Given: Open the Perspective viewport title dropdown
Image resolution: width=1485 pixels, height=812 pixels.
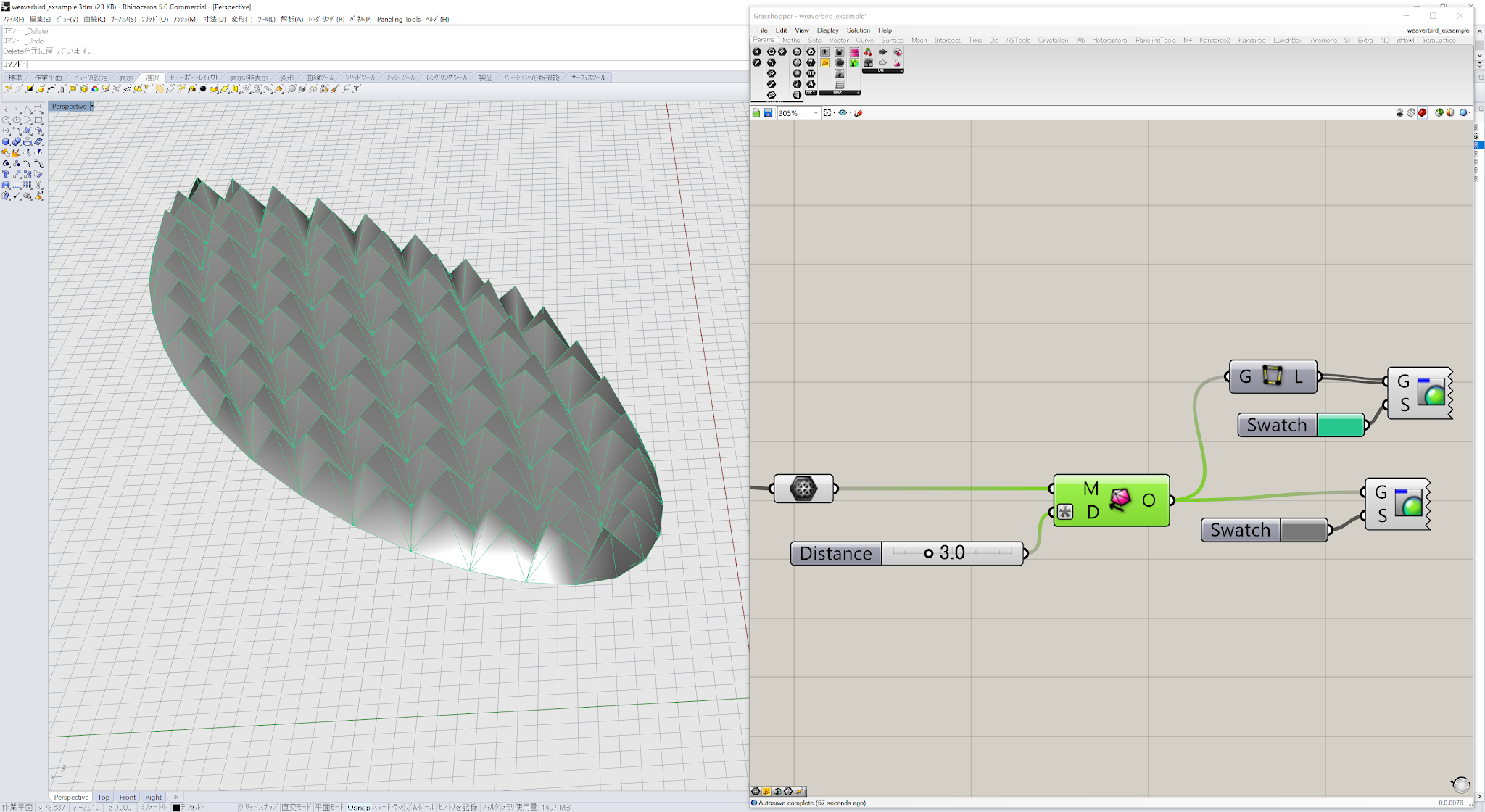Looking at the screenshot, I should (x=70, y=106).
